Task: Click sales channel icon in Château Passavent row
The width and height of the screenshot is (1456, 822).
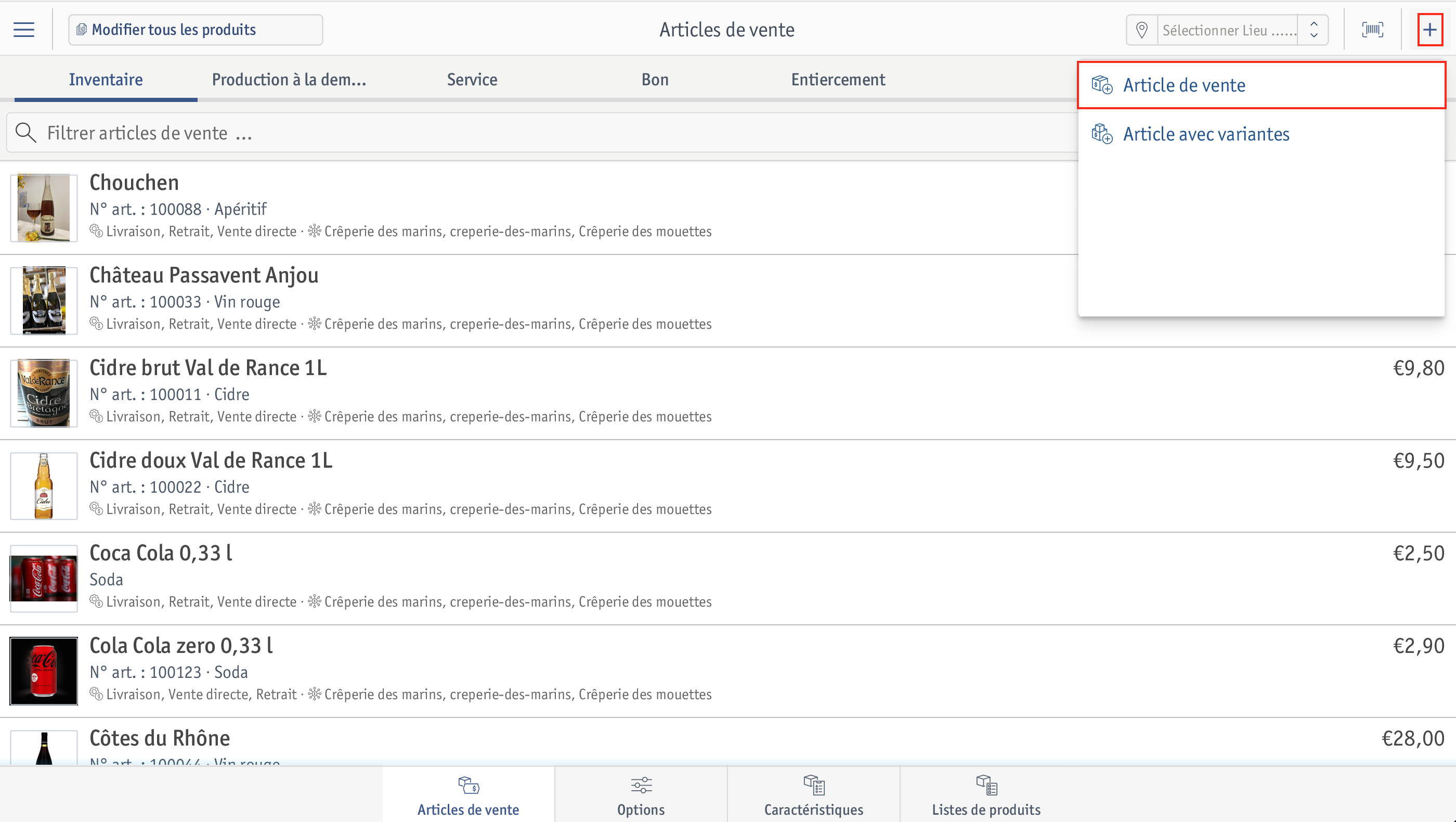Action: (96, 324)
